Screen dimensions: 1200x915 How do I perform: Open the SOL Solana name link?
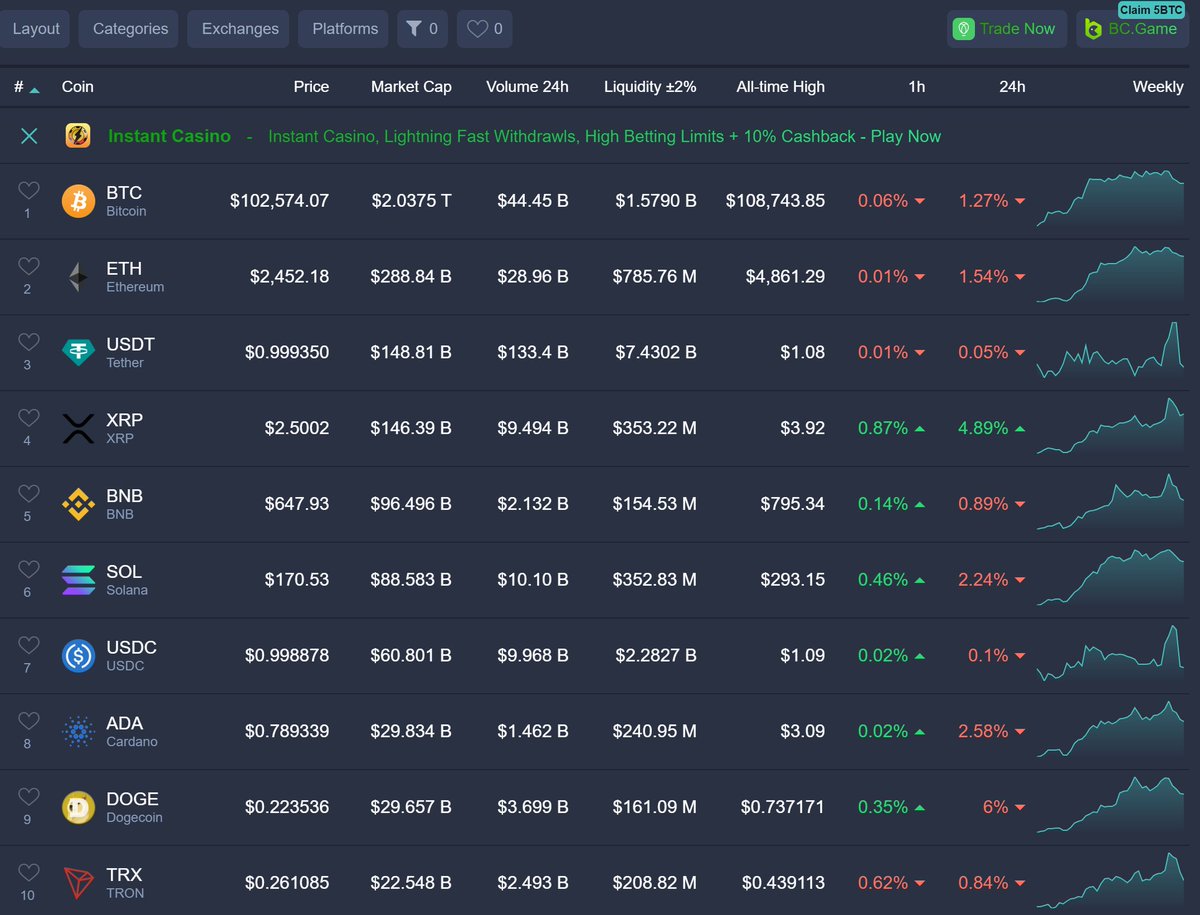(127, 580)
